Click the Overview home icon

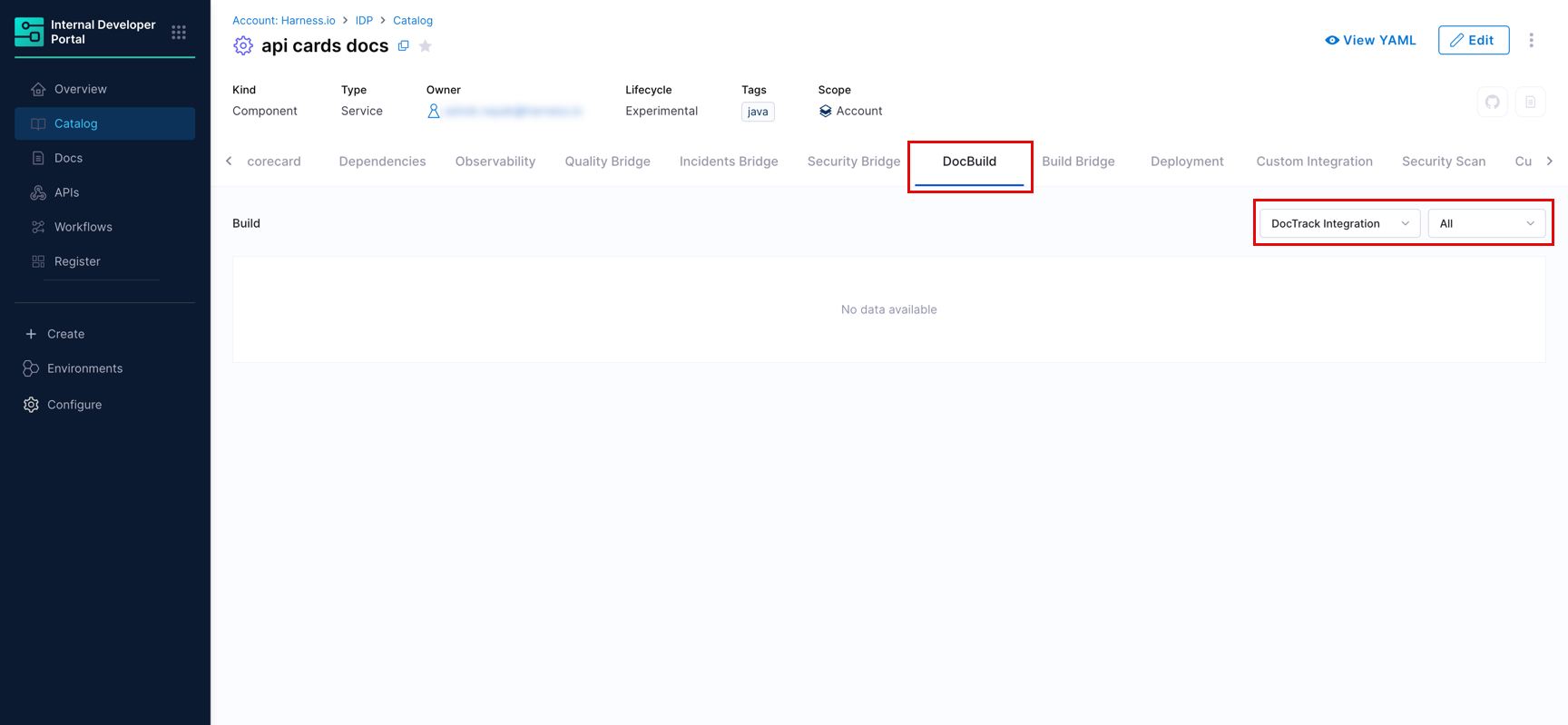[38, 89]
